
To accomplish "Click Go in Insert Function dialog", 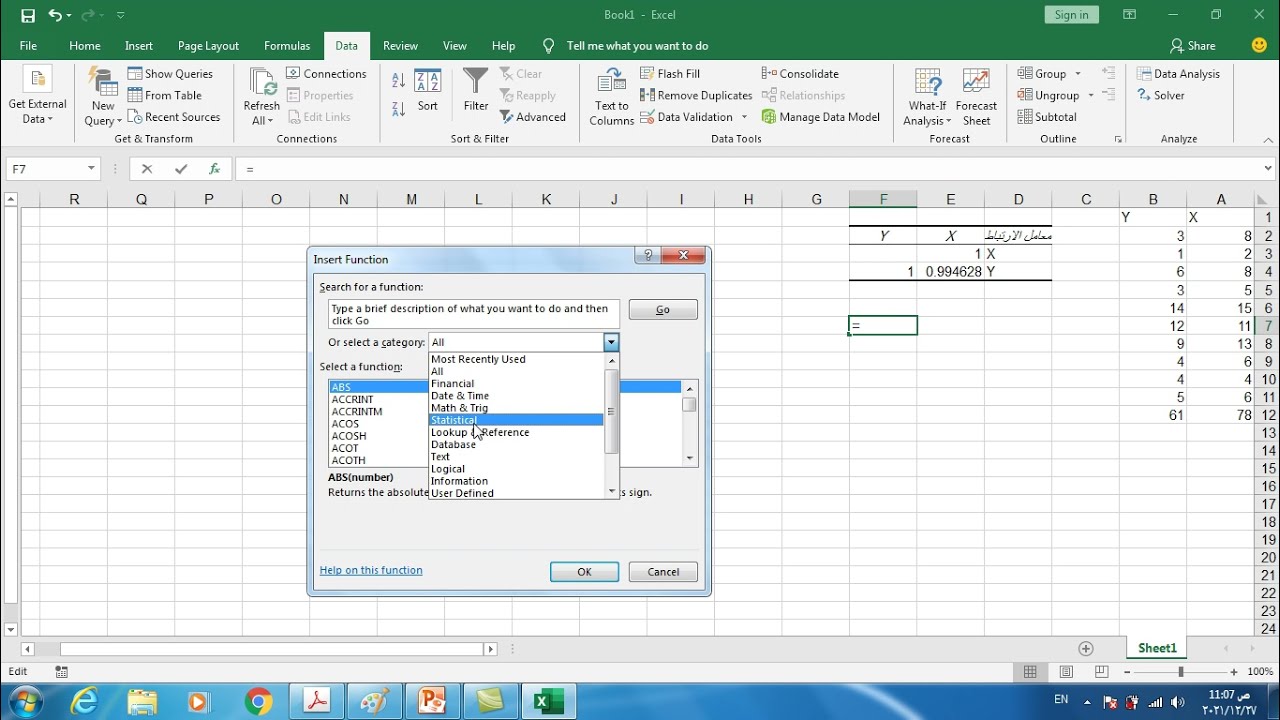I will 663,310.
